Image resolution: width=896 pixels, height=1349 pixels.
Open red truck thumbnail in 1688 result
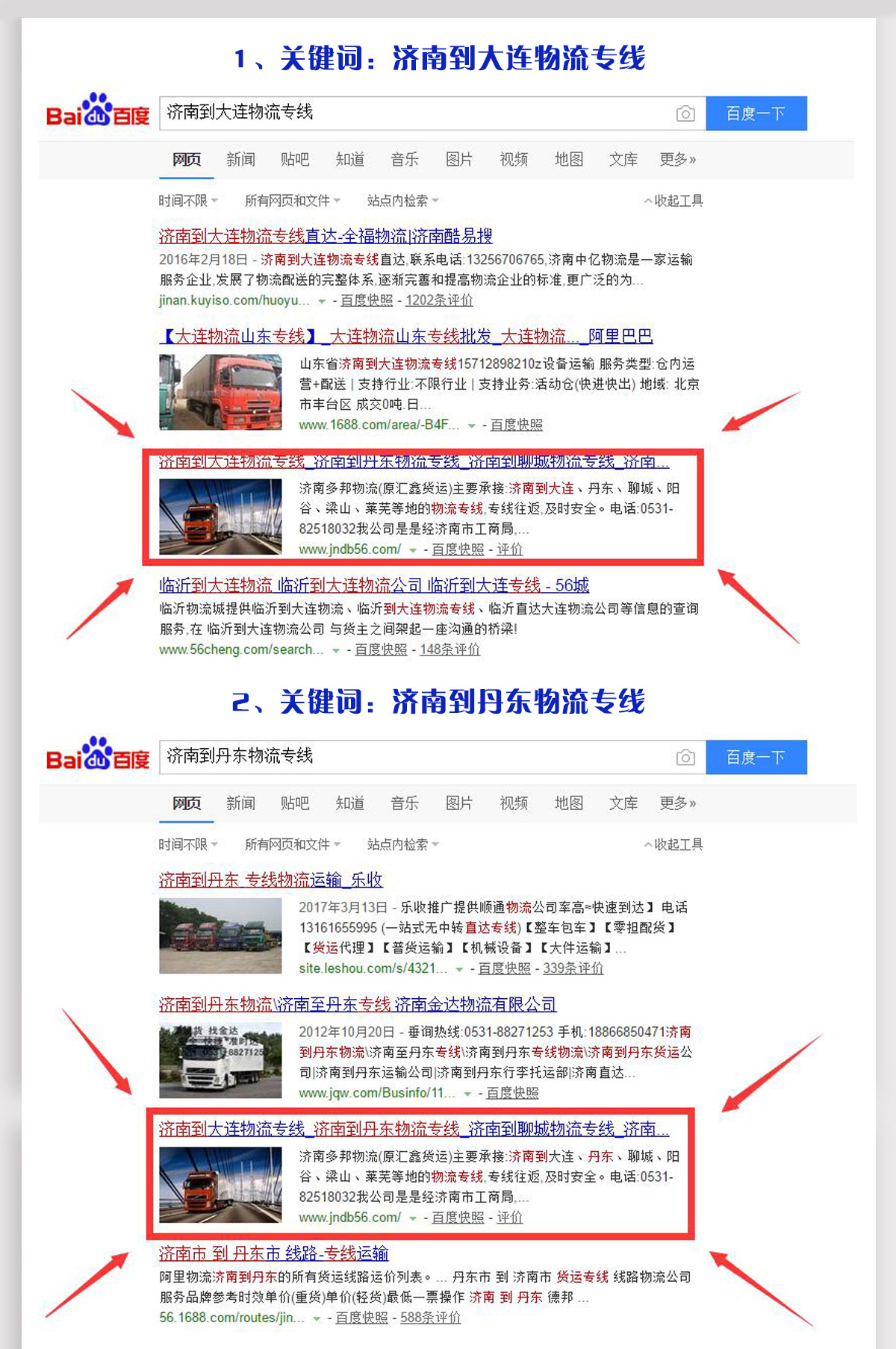[220, 392]
